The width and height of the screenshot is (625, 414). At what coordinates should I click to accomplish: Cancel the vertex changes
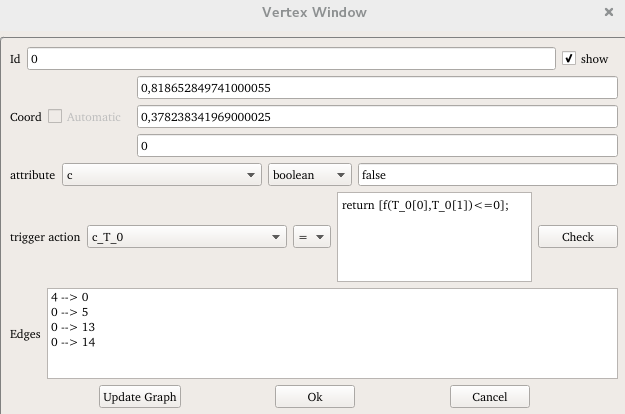(489, 397)
